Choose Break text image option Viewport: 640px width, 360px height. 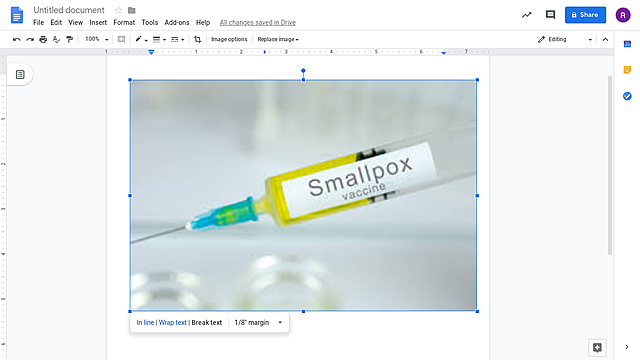(207, 322)
